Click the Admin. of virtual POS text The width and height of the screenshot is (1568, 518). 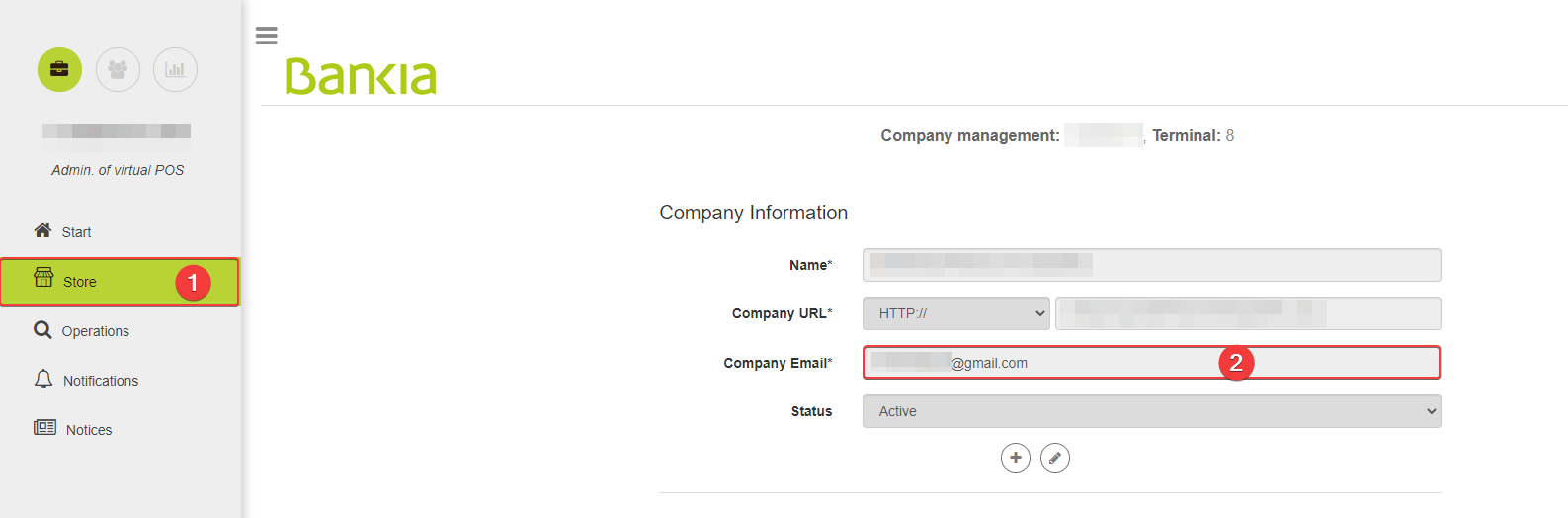coord(118,170)
